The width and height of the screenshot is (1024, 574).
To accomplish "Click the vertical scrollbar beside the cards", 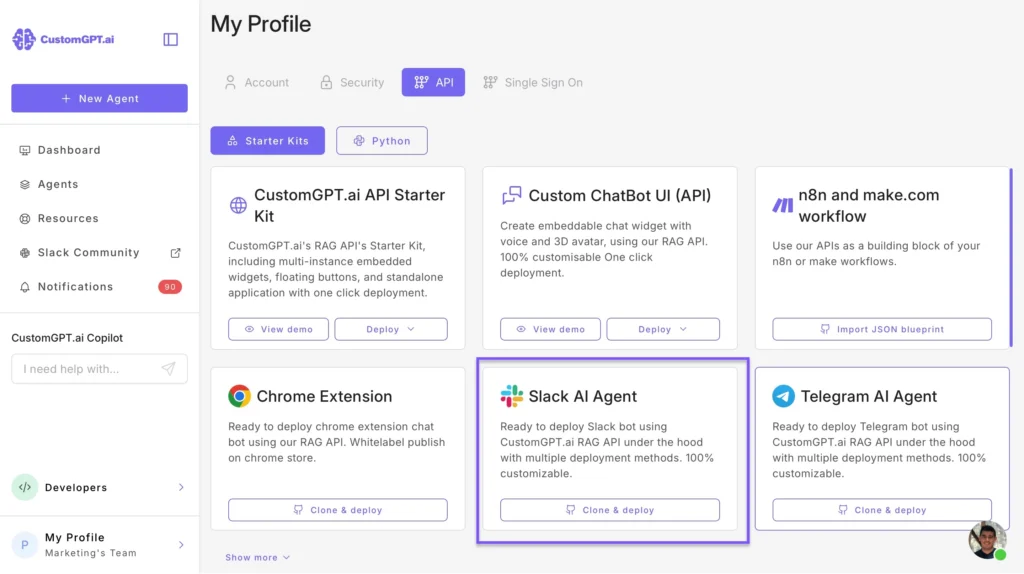I will tap(1010, 258).
